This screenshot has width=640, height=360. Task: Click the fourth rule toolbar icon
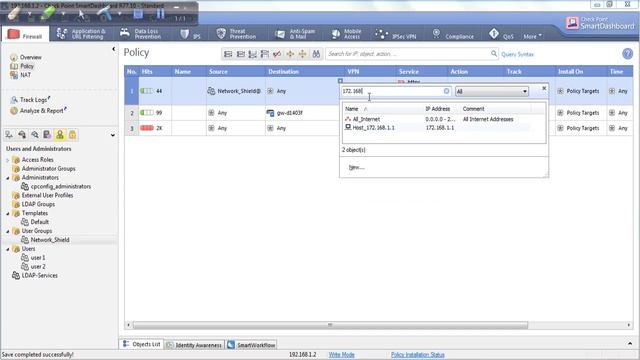point(265,54)
